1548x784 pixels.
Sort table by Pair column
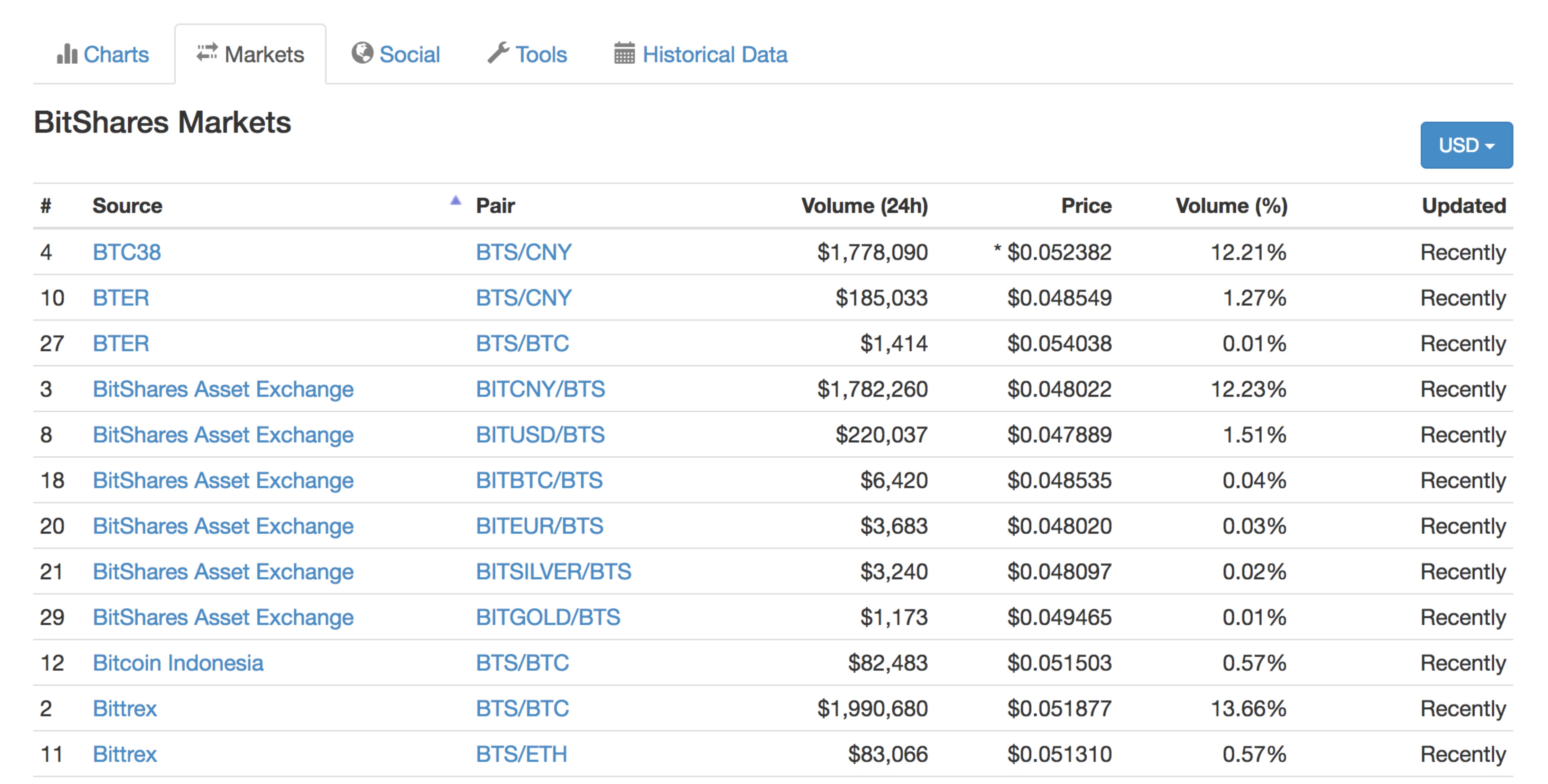click(x=495, y=206)
